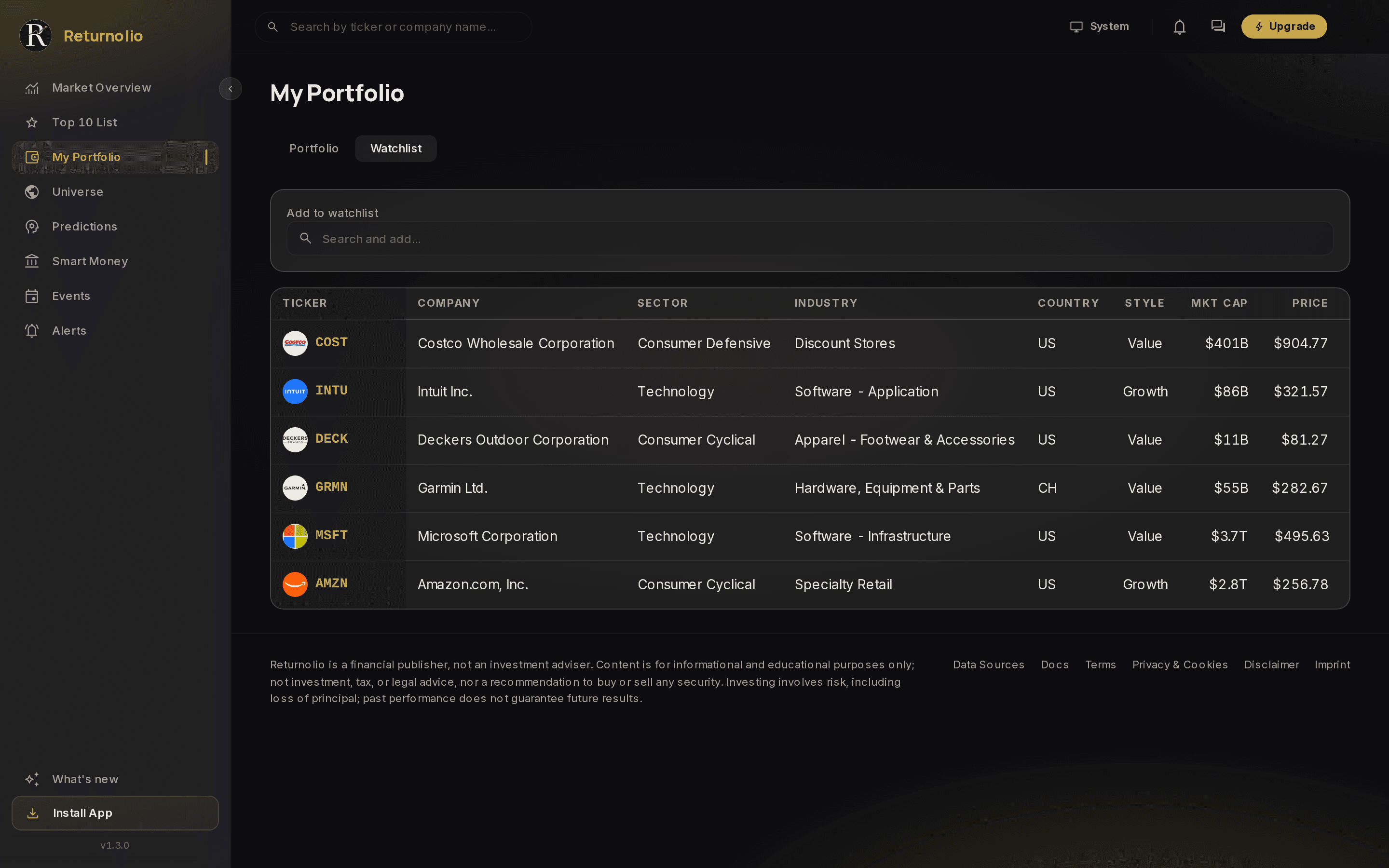Toggle the System theme selector
This screenshot has width=1389, height=868.
coord(1100,27)
